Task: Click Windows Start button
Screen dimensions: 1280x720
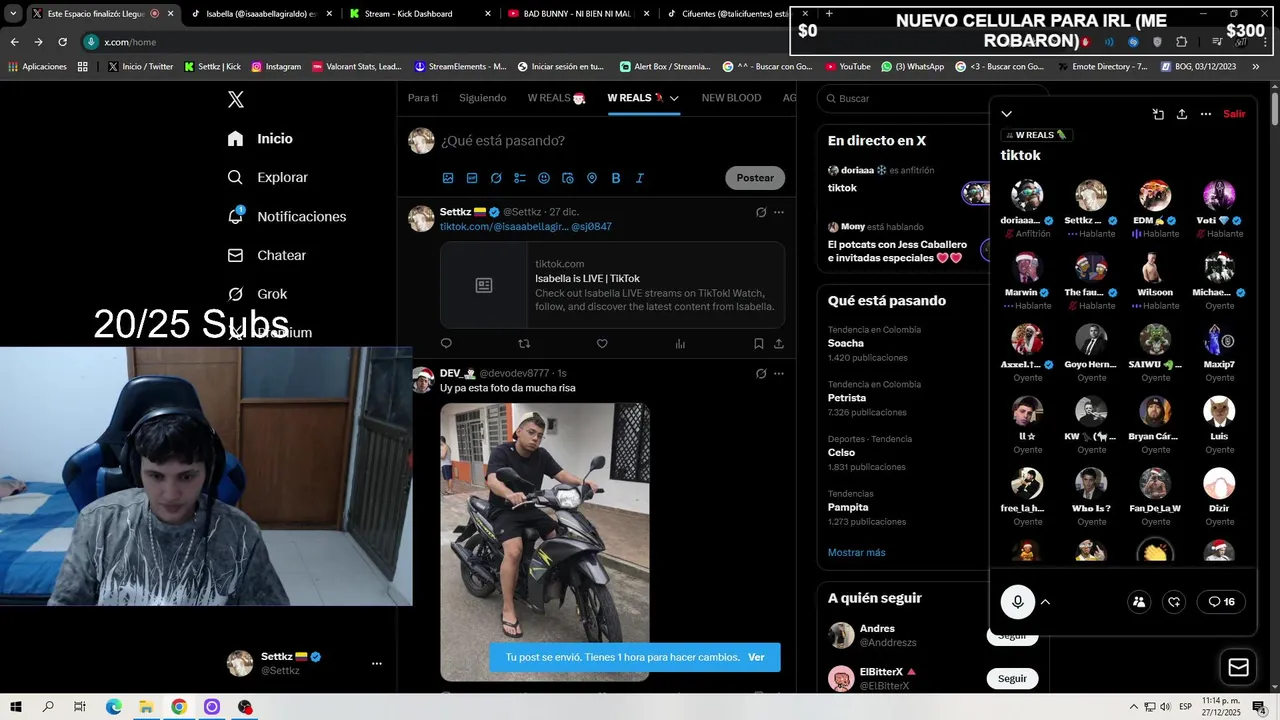Action: pos(16,707)
